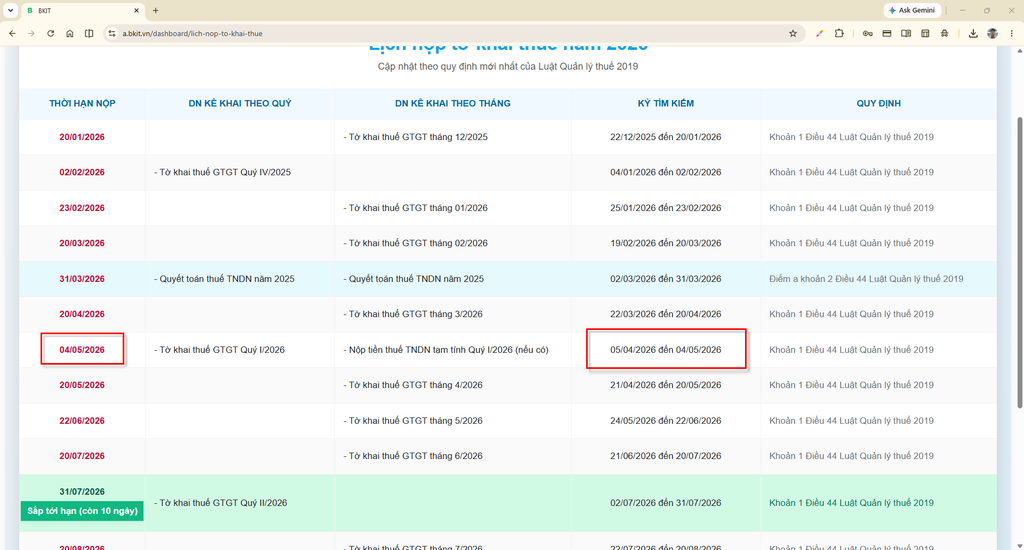Select deadline date 20/05/2026
This screenshot has width=1024, height=550.
pyautogui.click(x=82, y=385)
